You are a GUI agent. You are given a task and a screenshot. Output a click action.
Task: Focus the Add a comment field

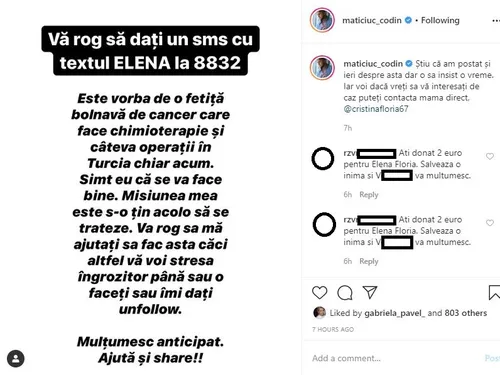pos(395,358)
